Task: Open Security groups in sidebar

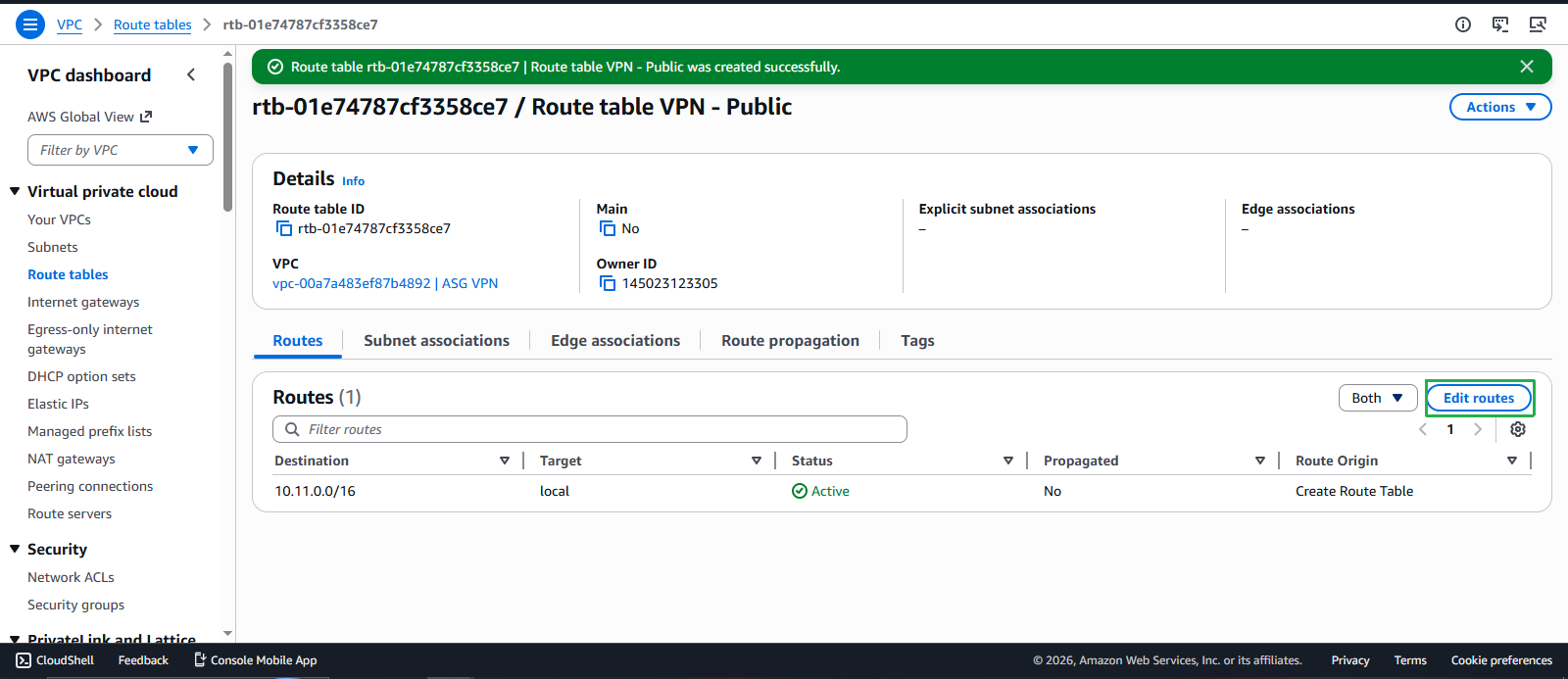Action: click(75, 605)
